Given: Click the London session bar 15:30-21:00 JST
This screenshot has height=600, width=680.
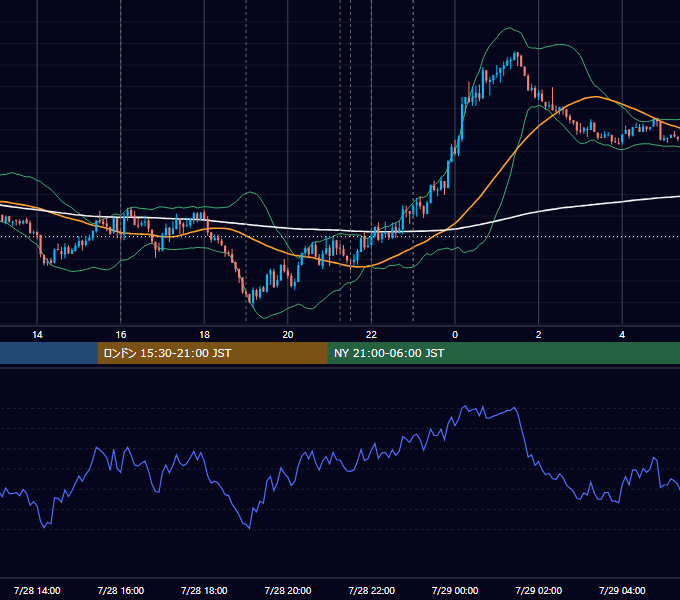Looking at the screenshot, I should pos(212,353).
